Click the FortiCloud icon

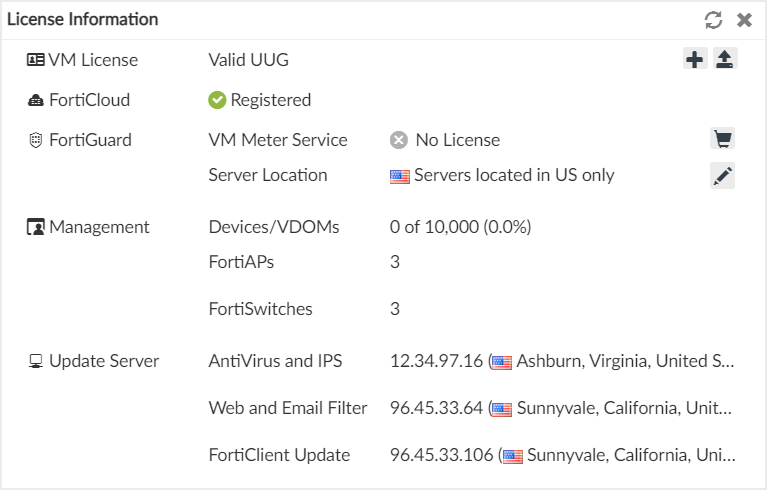35,100
